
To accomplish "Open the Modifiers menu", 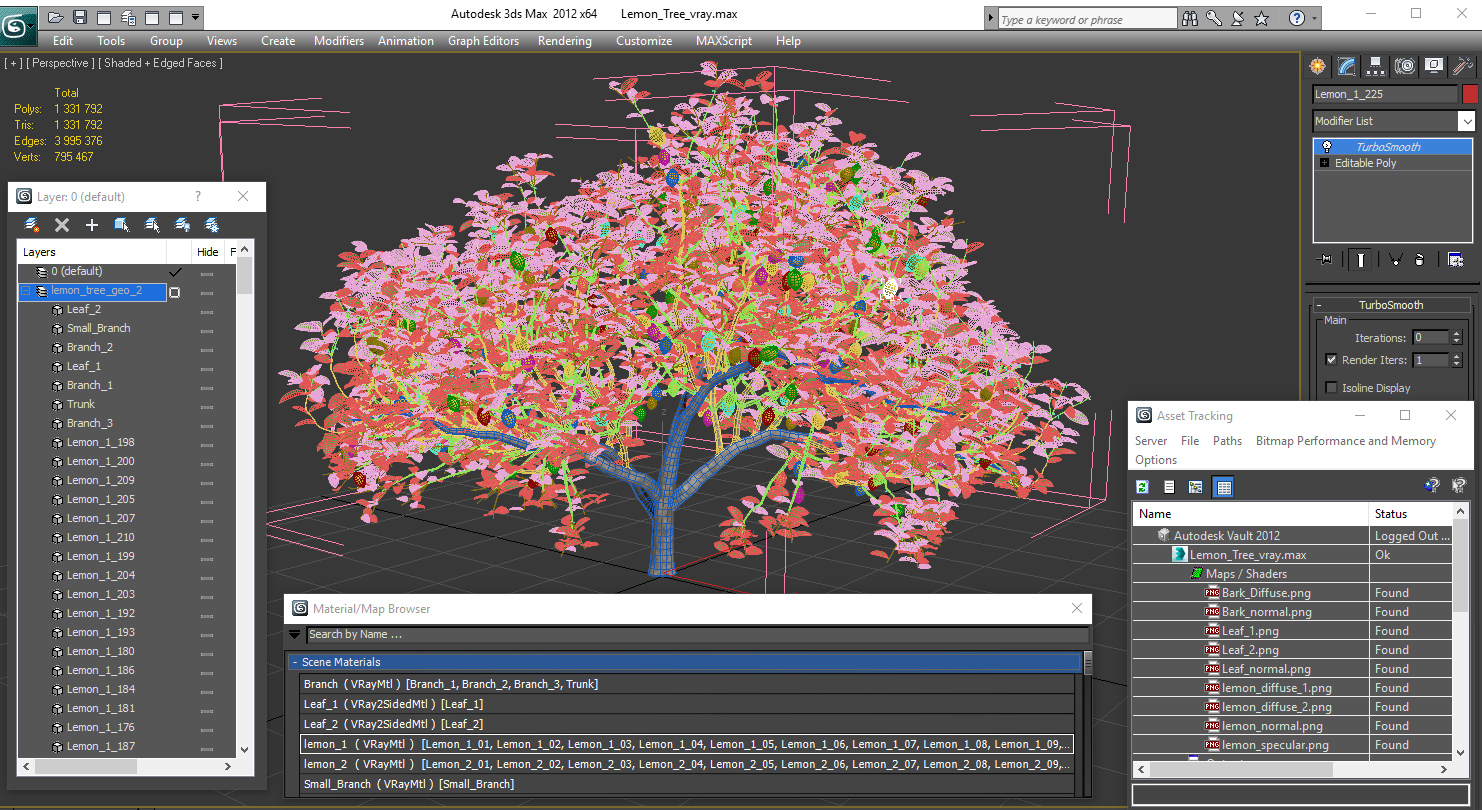I will tap(339, 41).
